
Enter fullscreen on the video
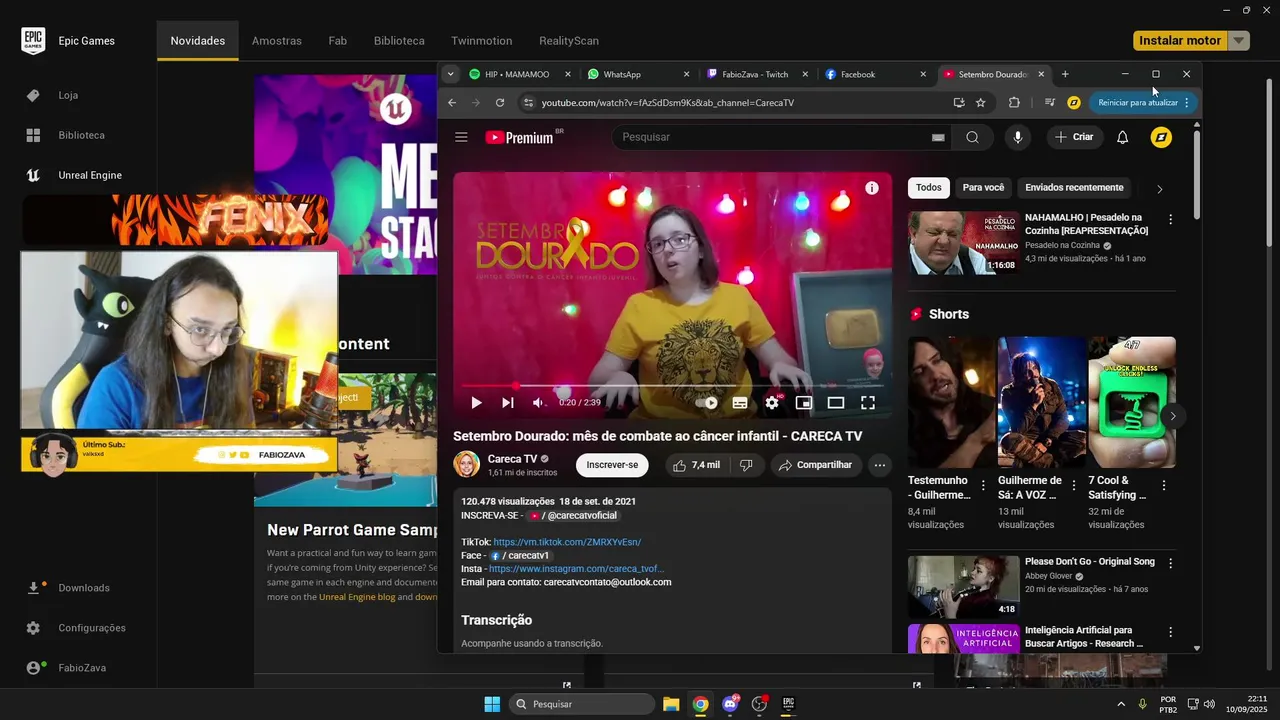click(x=868, y=403)
